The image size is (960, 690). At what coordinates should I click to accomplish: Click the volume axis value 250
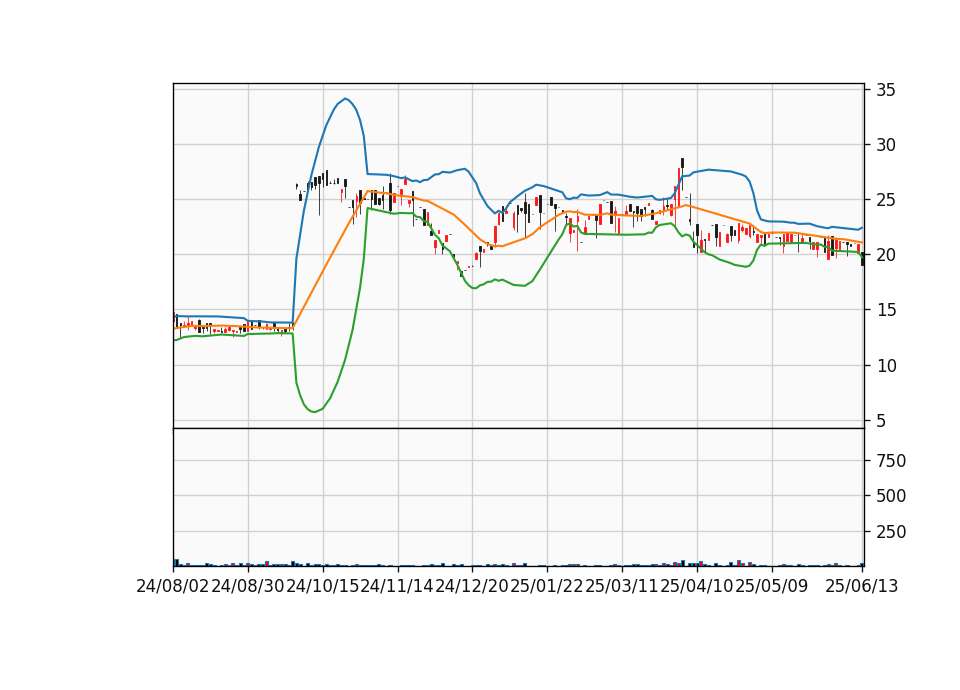click(891, 532)
